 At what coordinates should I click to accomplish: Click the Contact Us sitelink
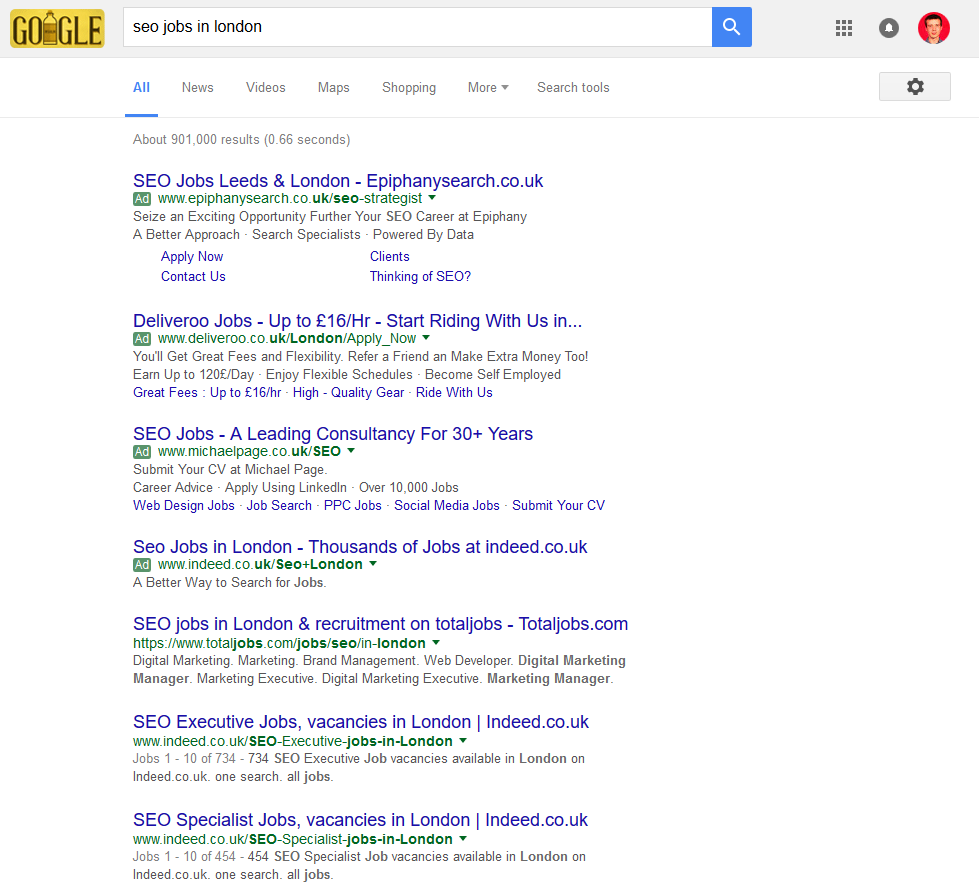[193, 277]
